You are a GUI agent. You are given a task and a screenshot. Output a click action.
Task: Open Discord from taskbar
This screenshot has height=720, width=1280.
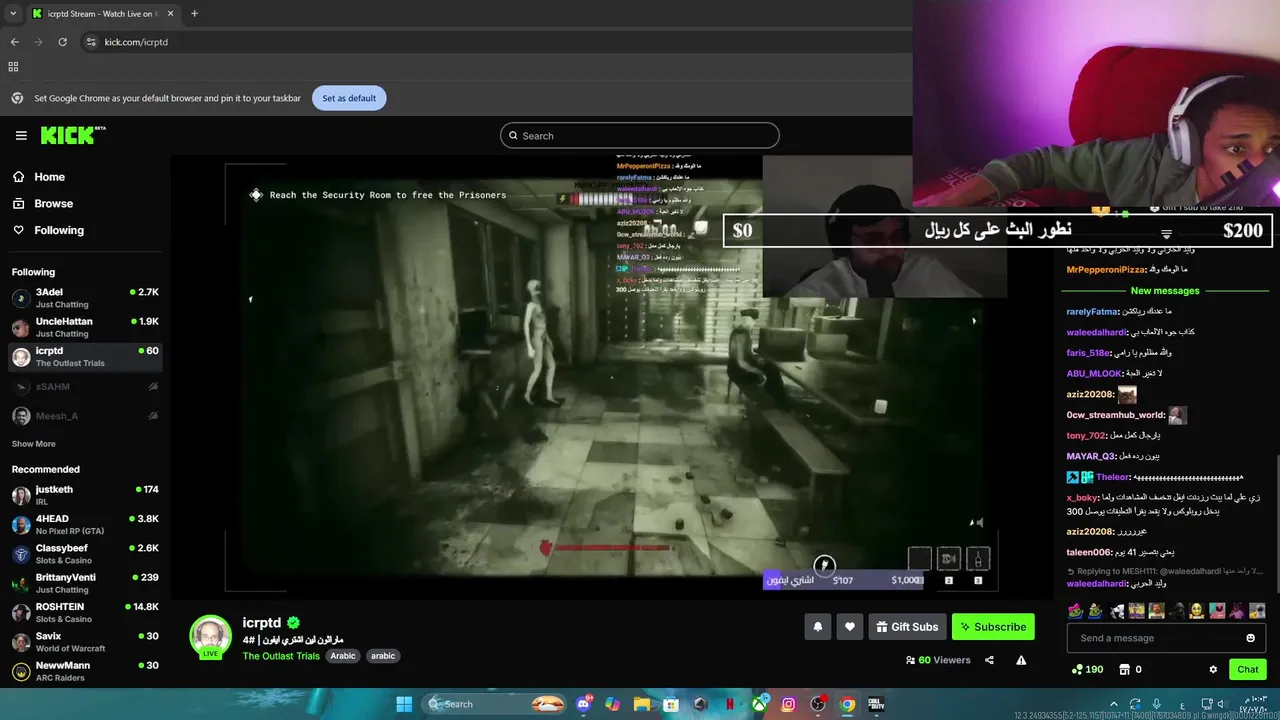coord(584,704)
